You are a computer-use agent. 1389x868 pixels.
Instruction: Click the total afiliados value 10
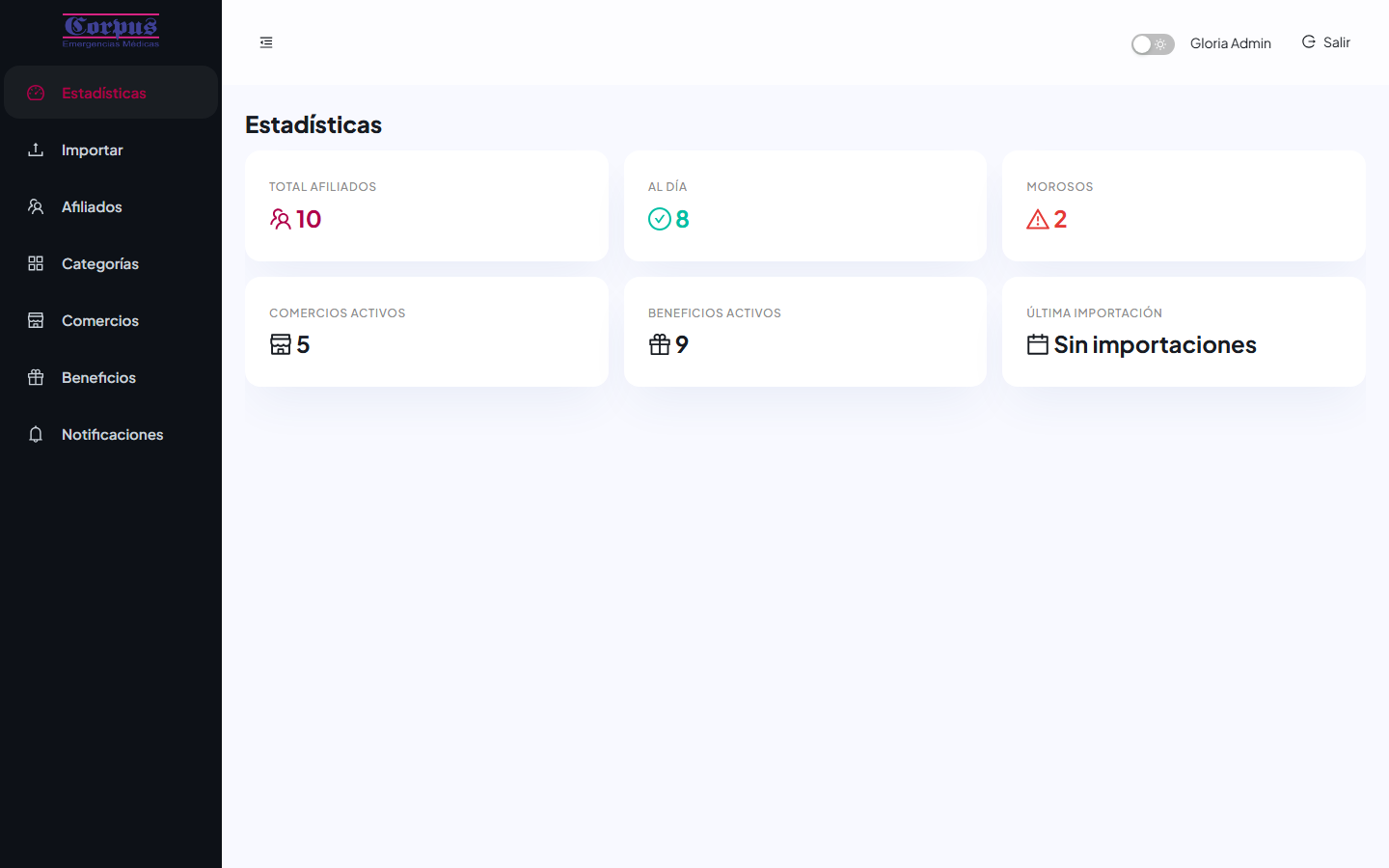click(309, 219)
